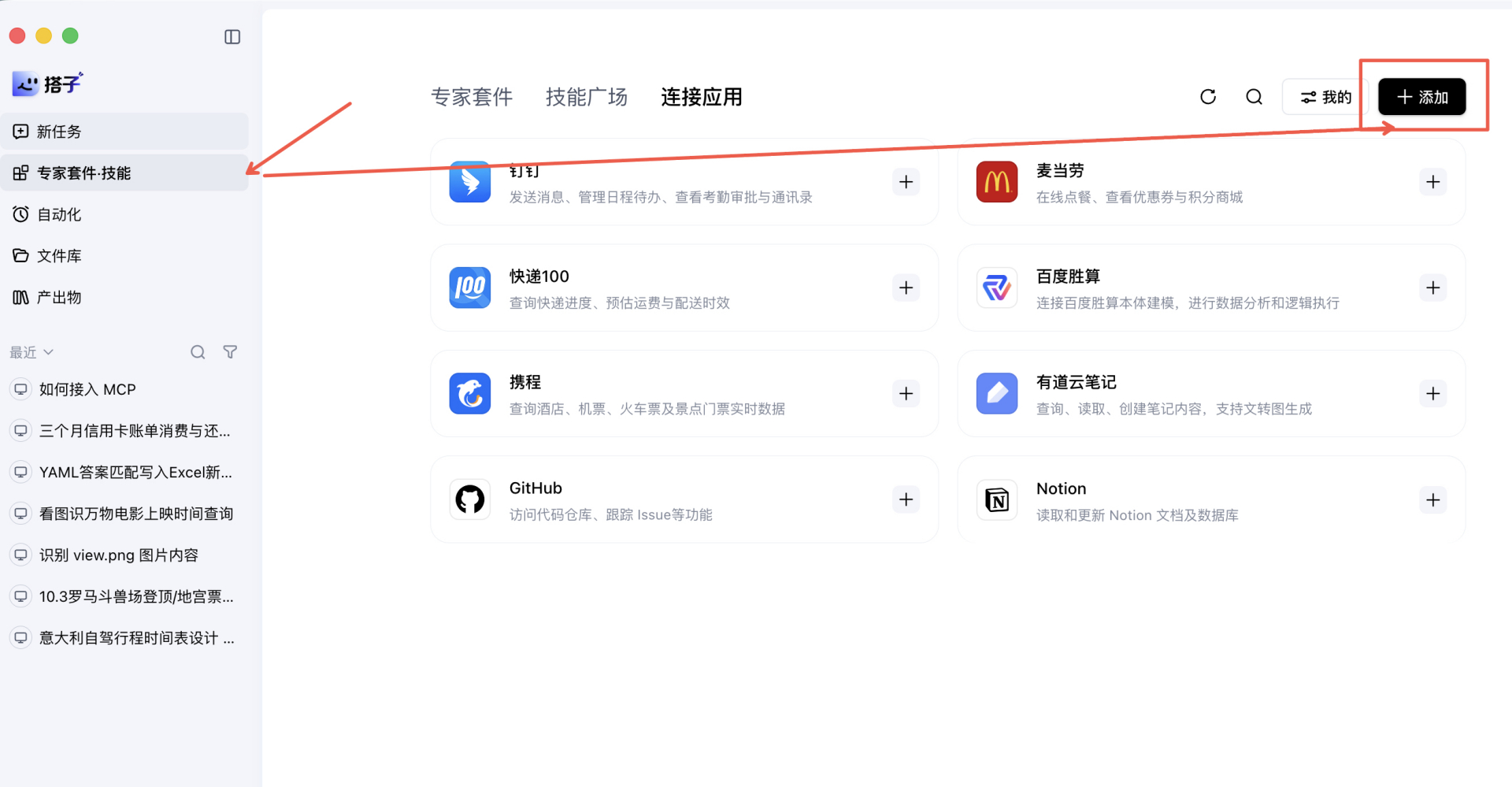Click plus to add 百度胜算
The width and height of the screenshot is (1512, 787).
tap(1433, 288)
